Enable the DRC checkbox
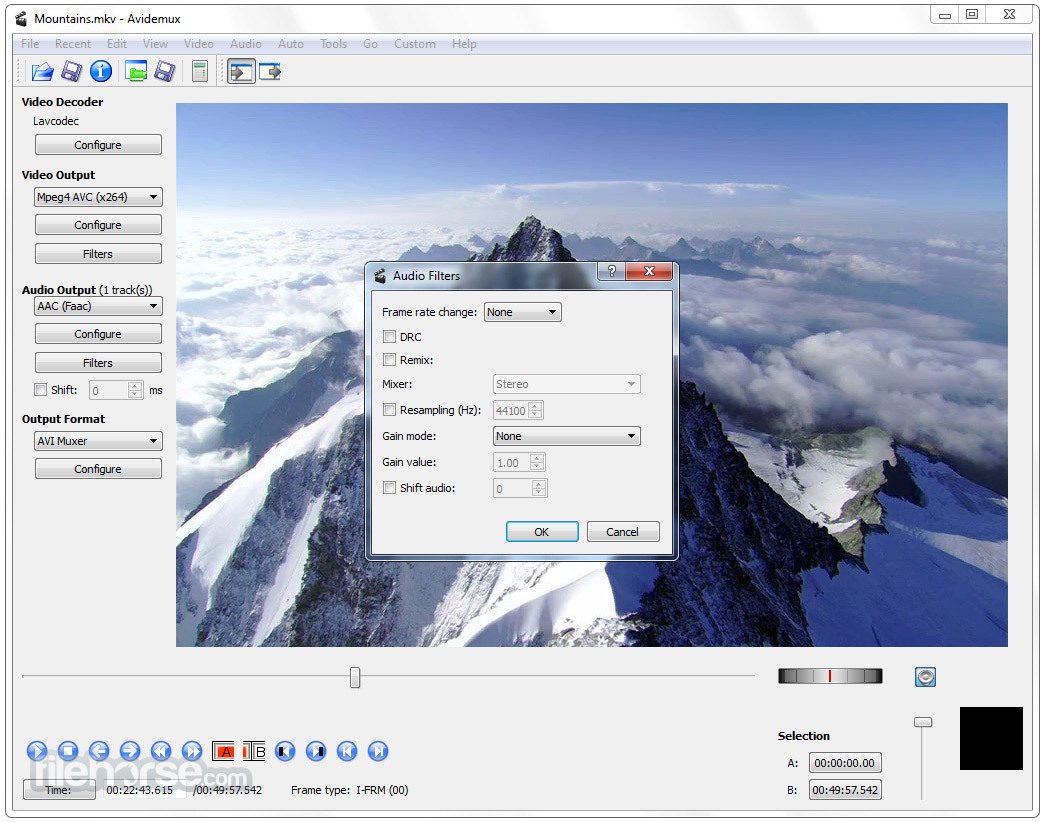The width and height of the screenshot is (1045, 822). (x=389, y=337)
